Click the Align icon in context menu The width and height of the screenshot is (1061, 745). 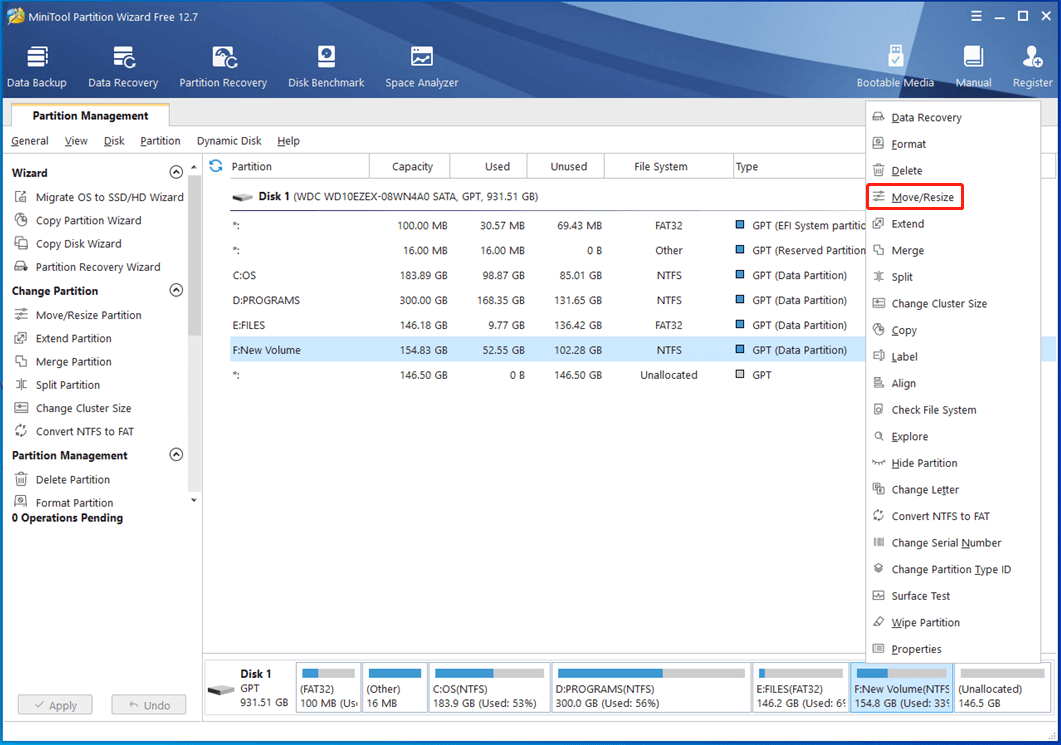coord(878,382)
